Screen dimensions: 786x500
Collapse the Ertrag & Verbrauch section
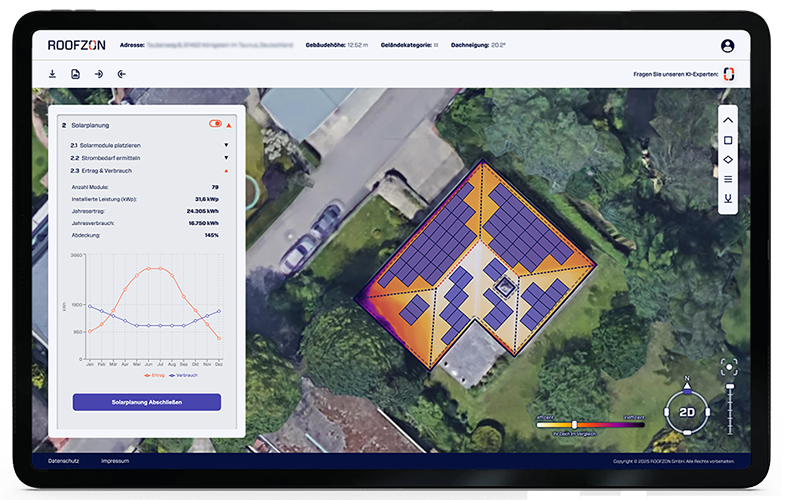click(x=226, y=171)
